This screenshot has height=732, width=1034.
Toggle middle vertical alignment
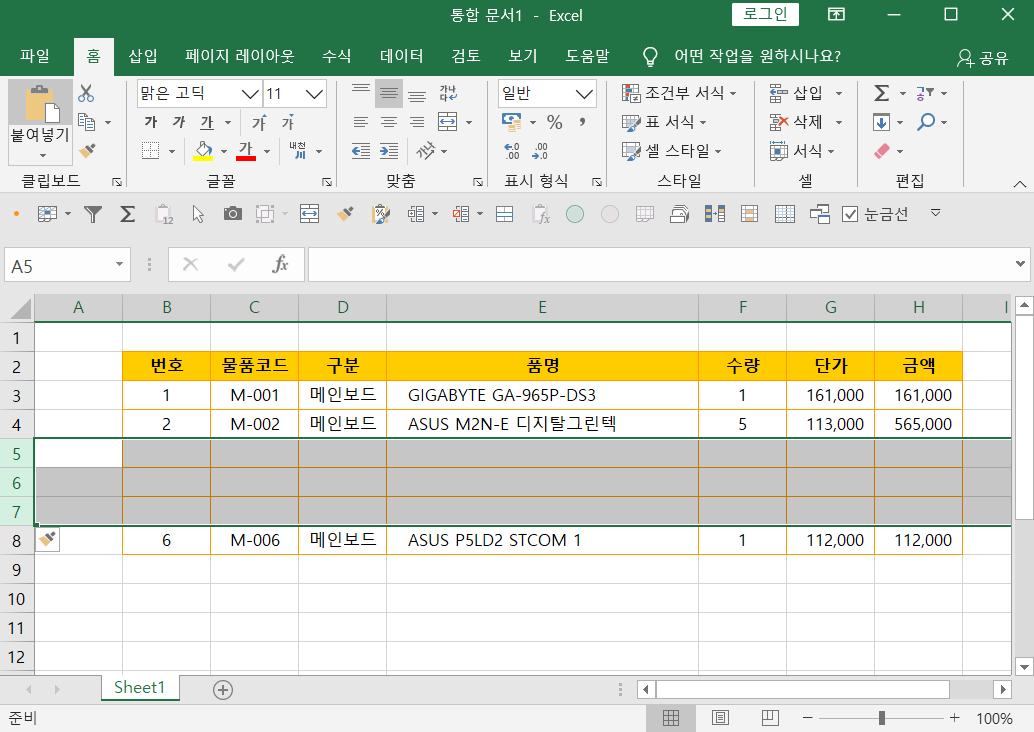tap(388, 93)
